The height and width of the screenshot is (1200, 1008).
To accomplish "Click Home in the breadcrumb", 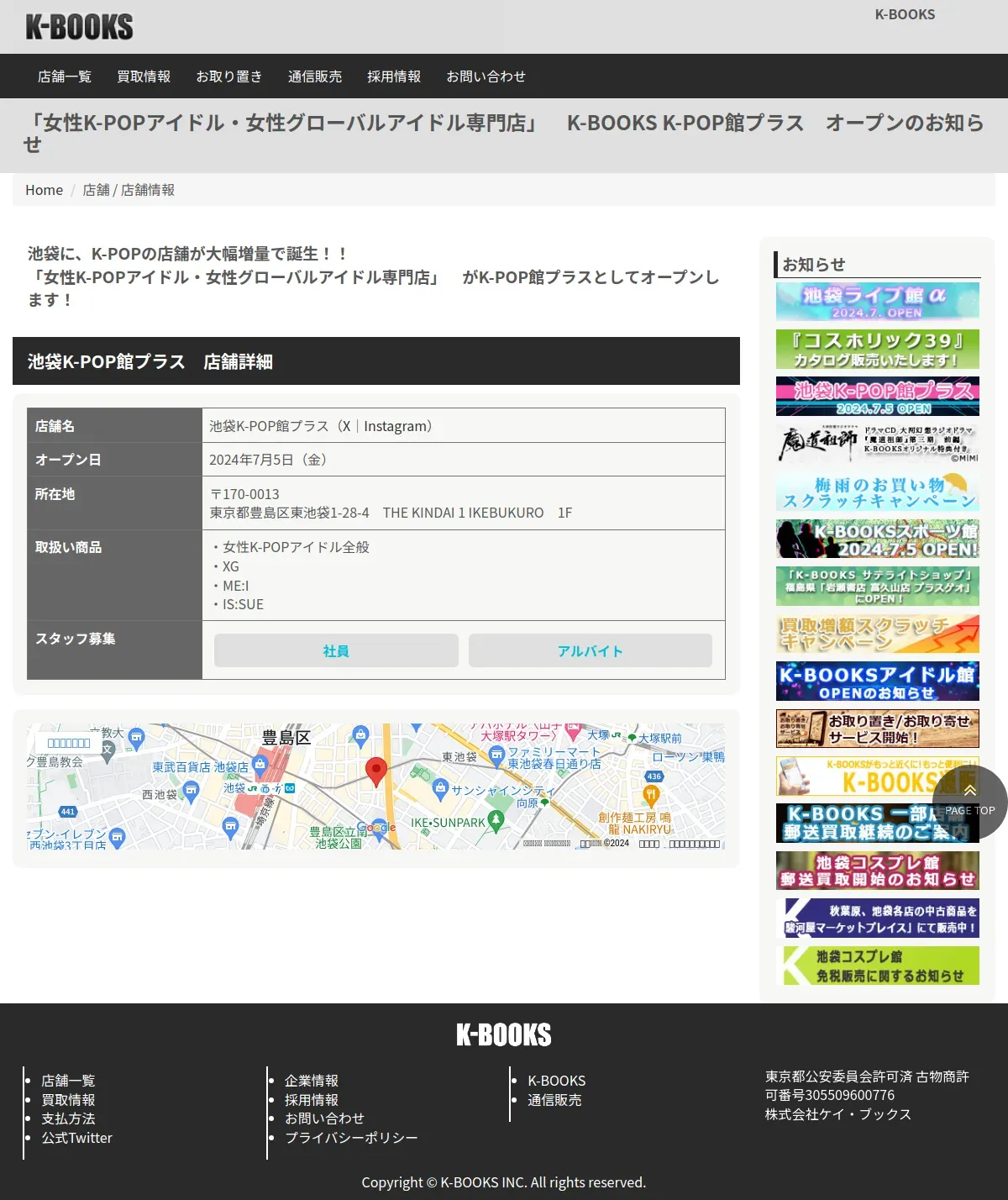I will click(44, 190).
